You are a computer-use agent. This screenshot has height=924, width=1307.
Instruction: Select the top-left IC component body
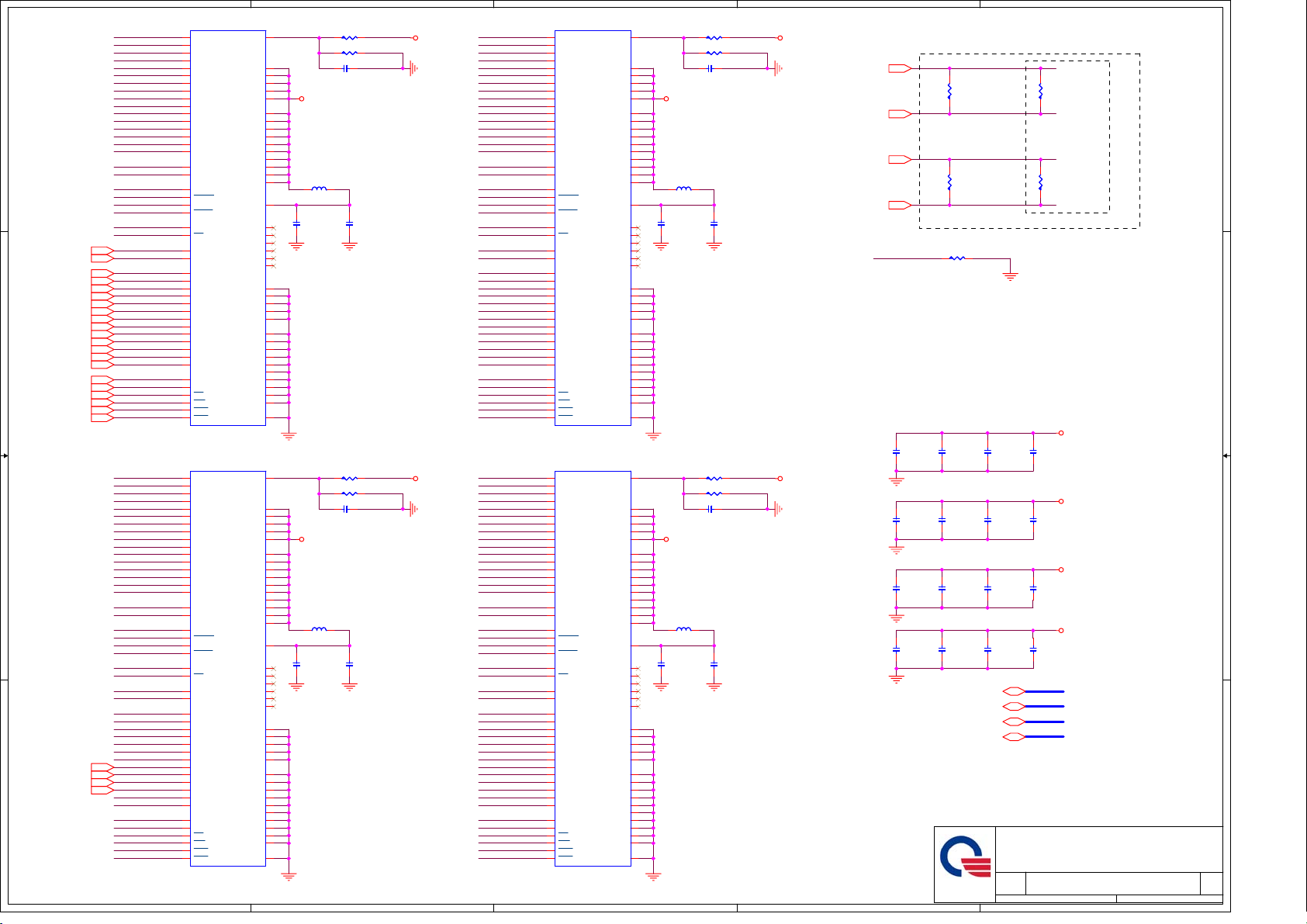(228, 228)
